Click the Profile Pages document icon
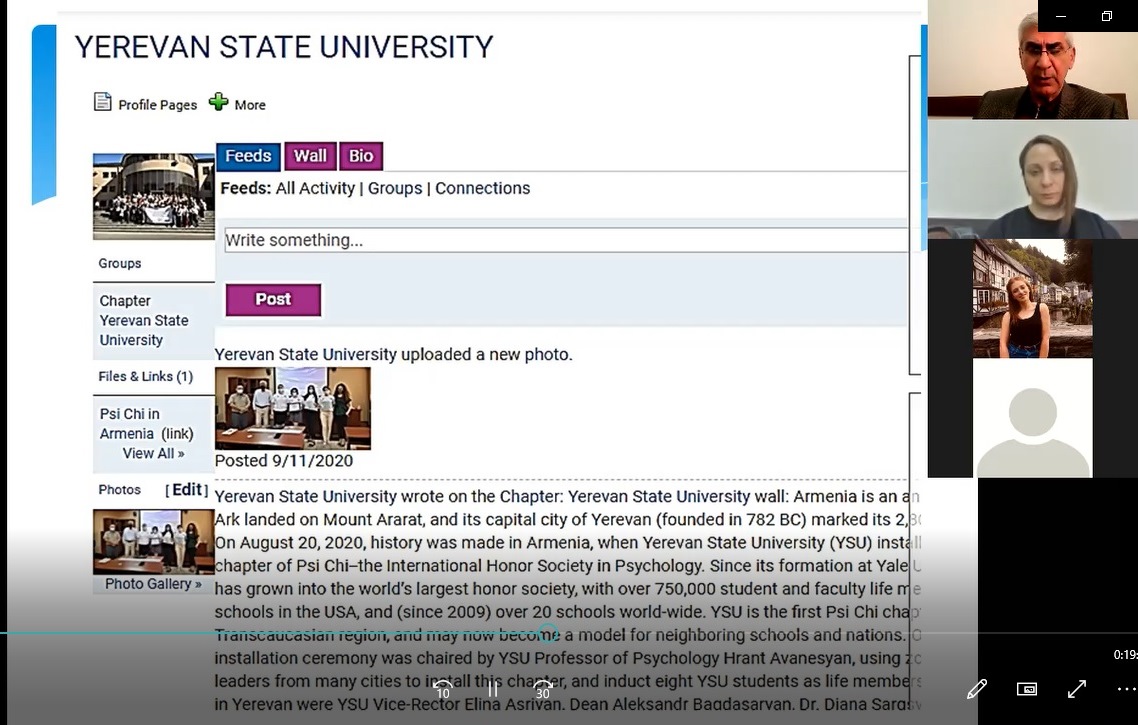This screenshot has height=725, width=1138. pos(103,102)
